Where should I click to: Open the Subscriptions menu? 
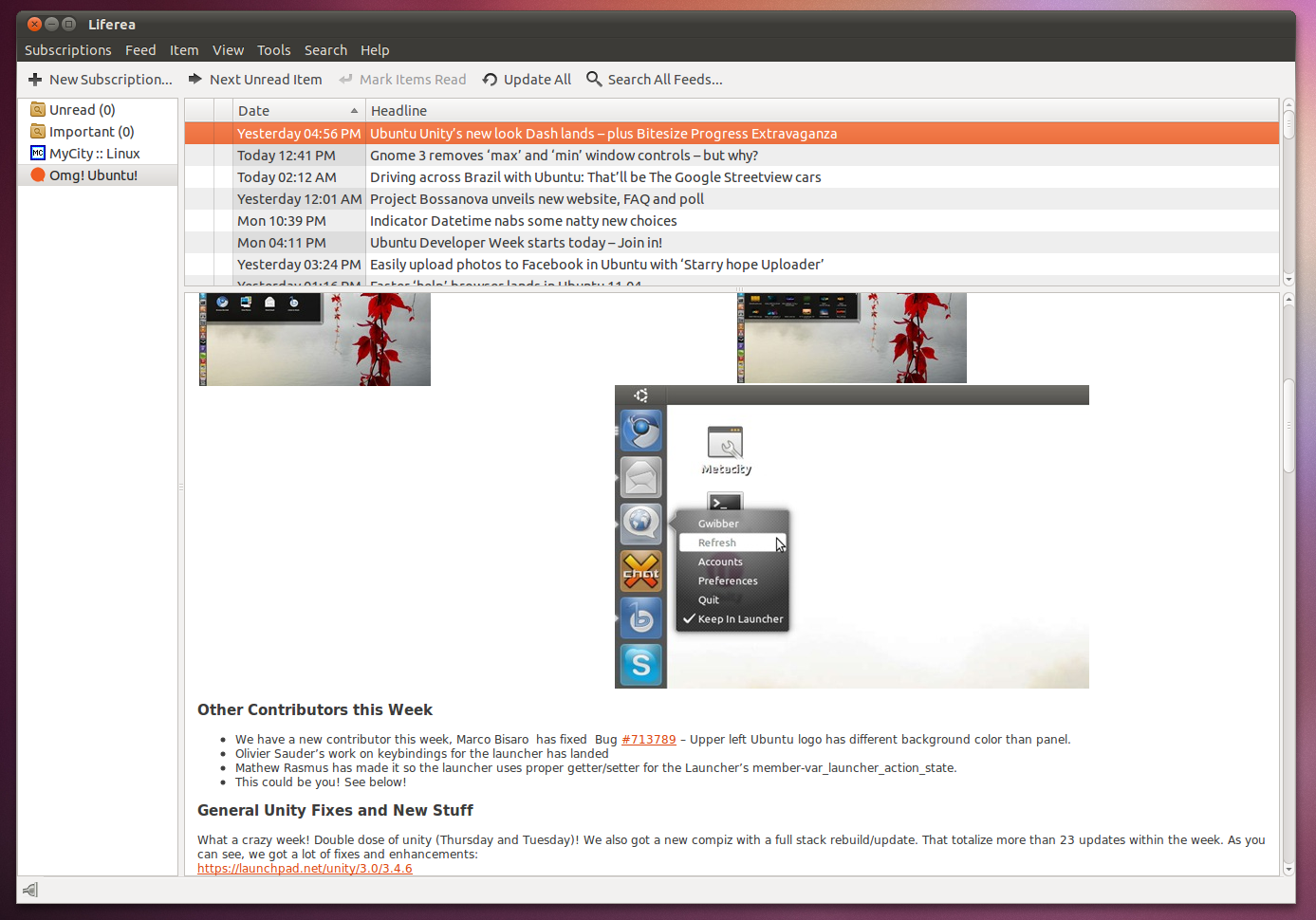pyautogui.click(x=68, y=50)
